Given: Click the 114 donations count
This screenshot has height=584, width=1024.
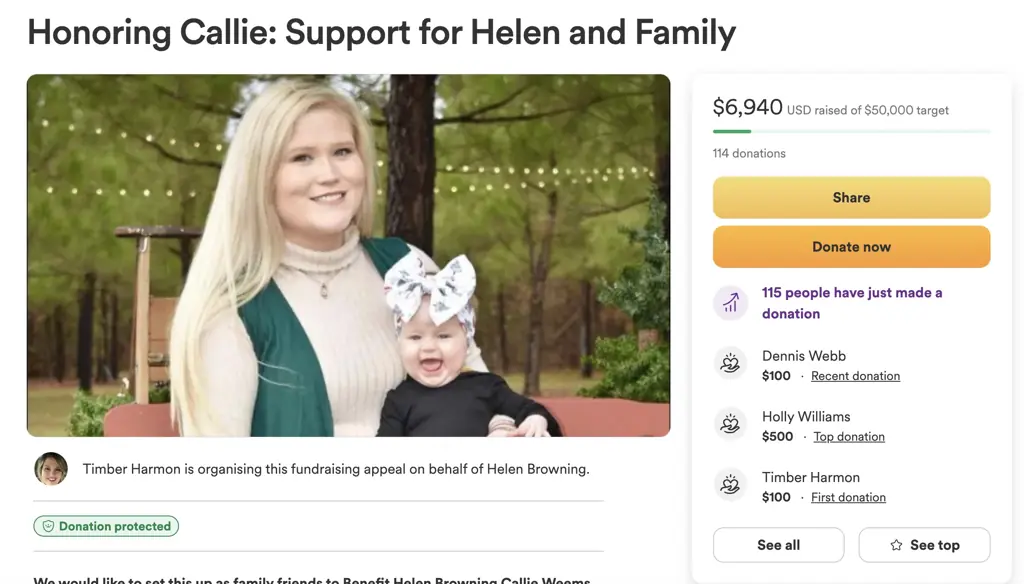Looking at the screenshot, I should 749,153.
